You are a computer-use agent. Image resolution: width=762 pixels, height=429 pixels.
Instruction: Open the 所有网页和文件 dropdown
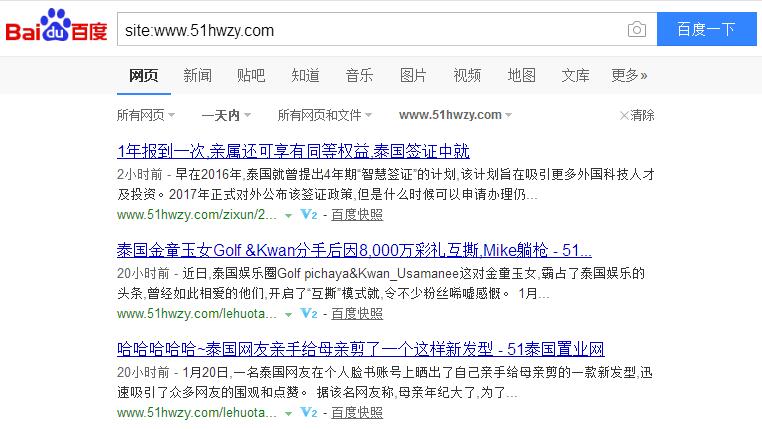click(325, 115)
